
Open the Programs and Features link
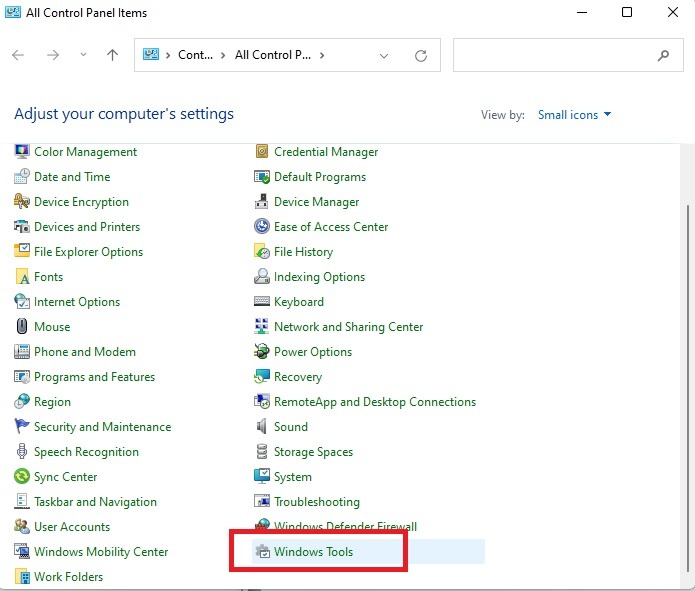point(94,377)
